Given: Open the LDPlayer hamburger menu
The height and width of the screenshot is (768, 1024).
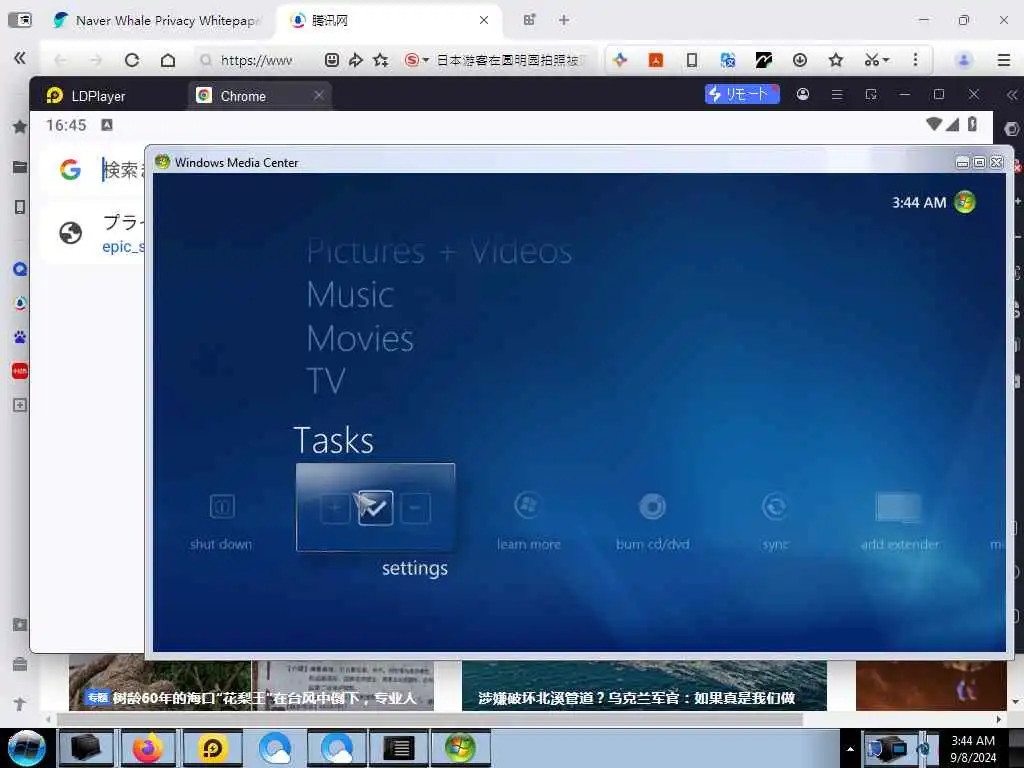Looking at the screenshot, I should [x=837, y=95].
